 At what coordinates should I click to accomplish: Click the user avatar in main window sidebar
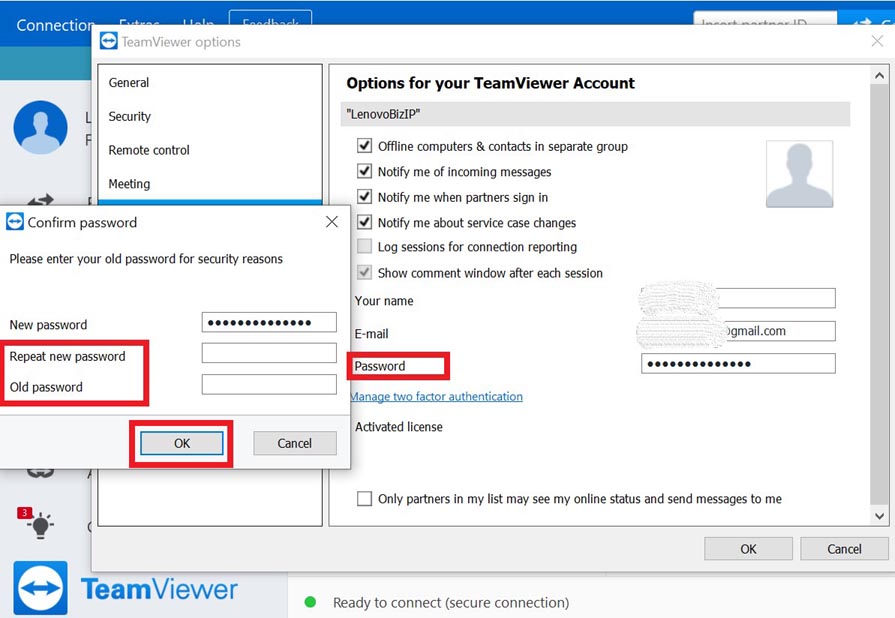[x=41, y=127]
